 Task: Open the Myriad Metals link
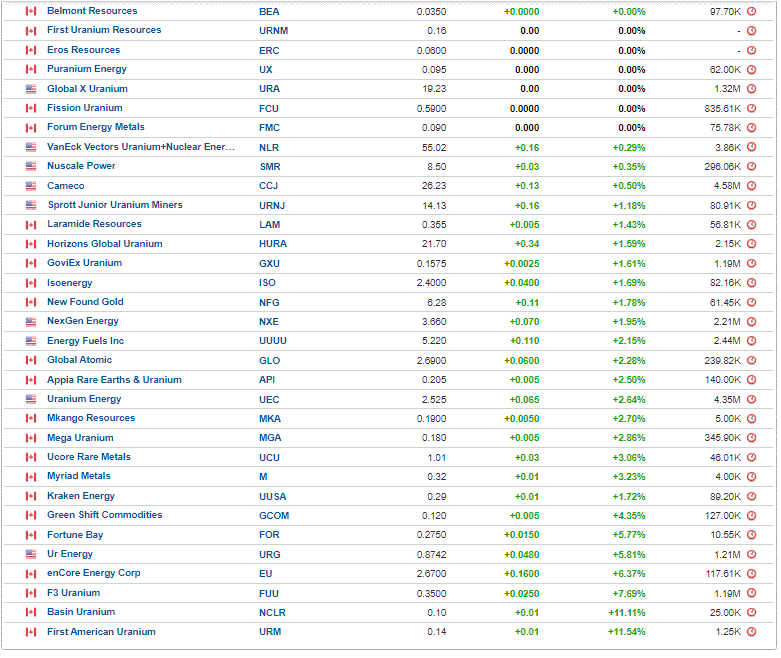coord(79,476)
